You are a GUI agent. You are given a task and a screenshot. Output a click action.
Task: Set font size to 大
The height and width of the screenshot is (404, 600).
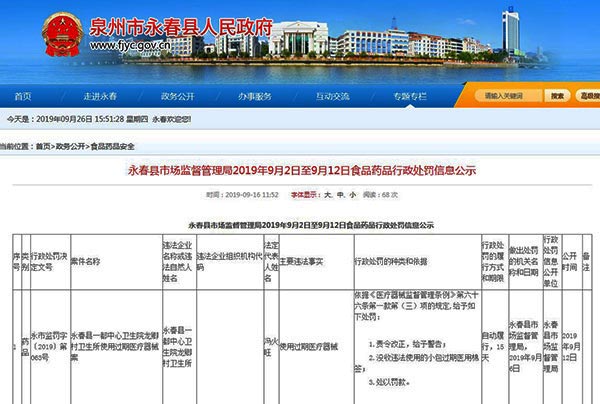[x=326, y=194]
